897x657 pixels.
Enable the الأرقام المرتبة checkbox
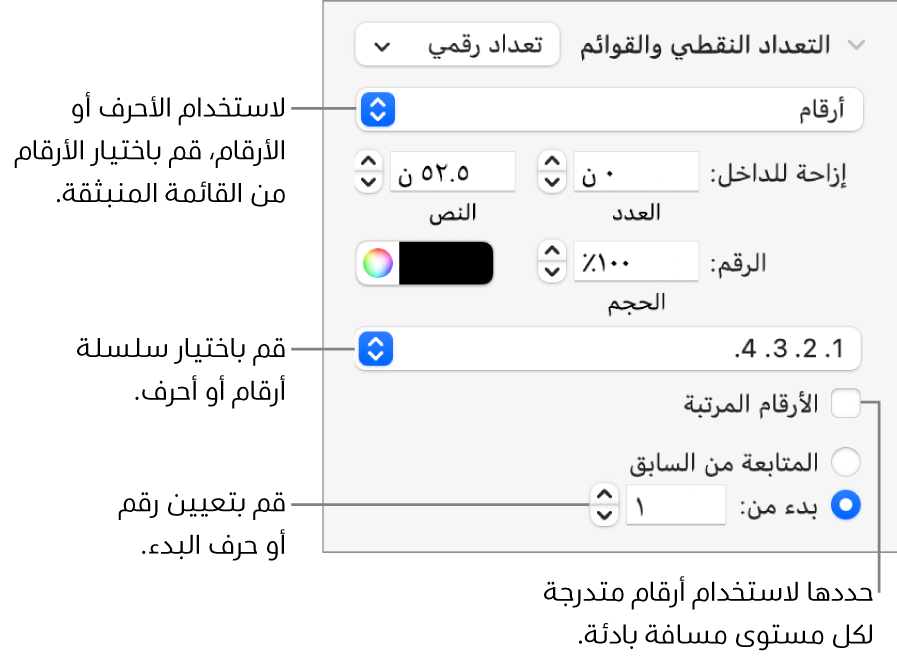point(846,404)
